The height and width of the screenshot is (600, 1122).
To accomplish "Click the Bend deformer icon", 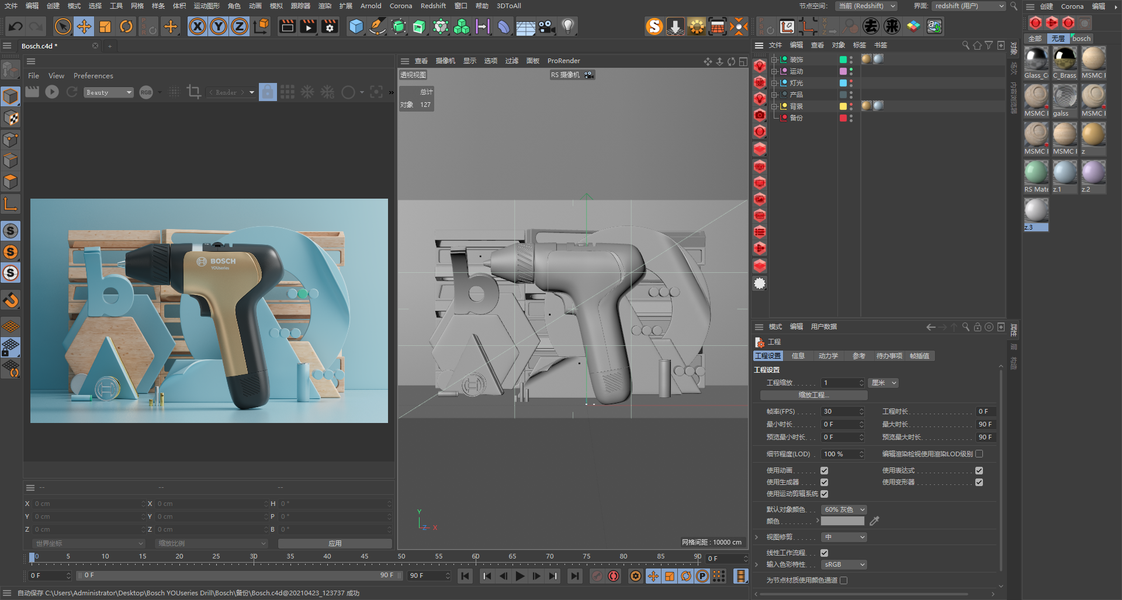I will pos(504,26).
